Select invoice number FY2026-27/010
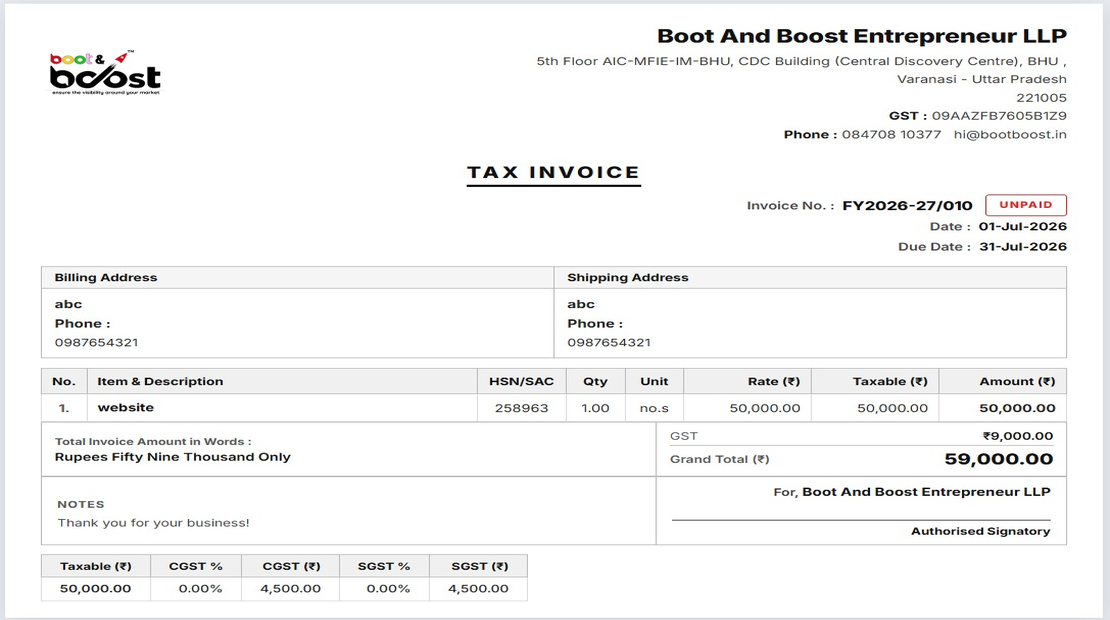The width and height of the screenshot is (1110, 620). pyautogui.click(x=907, y=206)
